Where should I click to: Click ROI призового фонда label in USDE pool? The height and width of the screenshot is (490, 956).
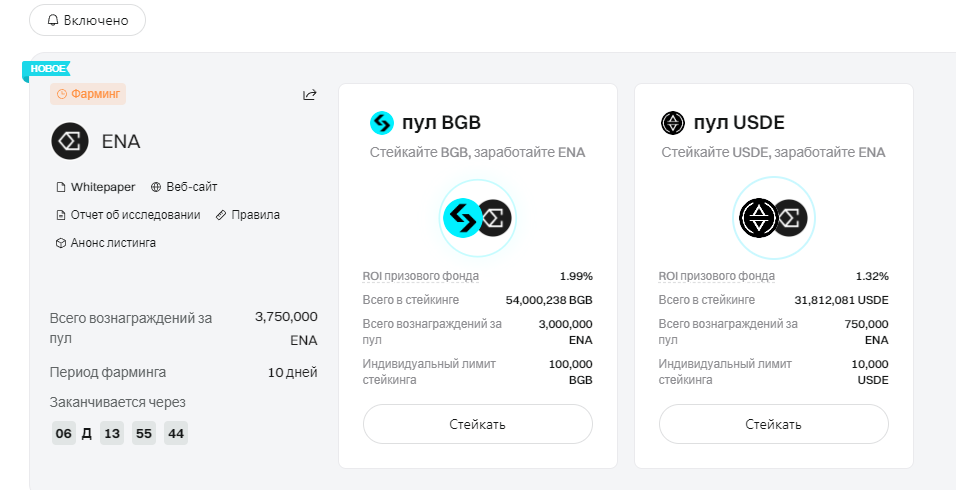pyautogui.click(x=716, y=276)
